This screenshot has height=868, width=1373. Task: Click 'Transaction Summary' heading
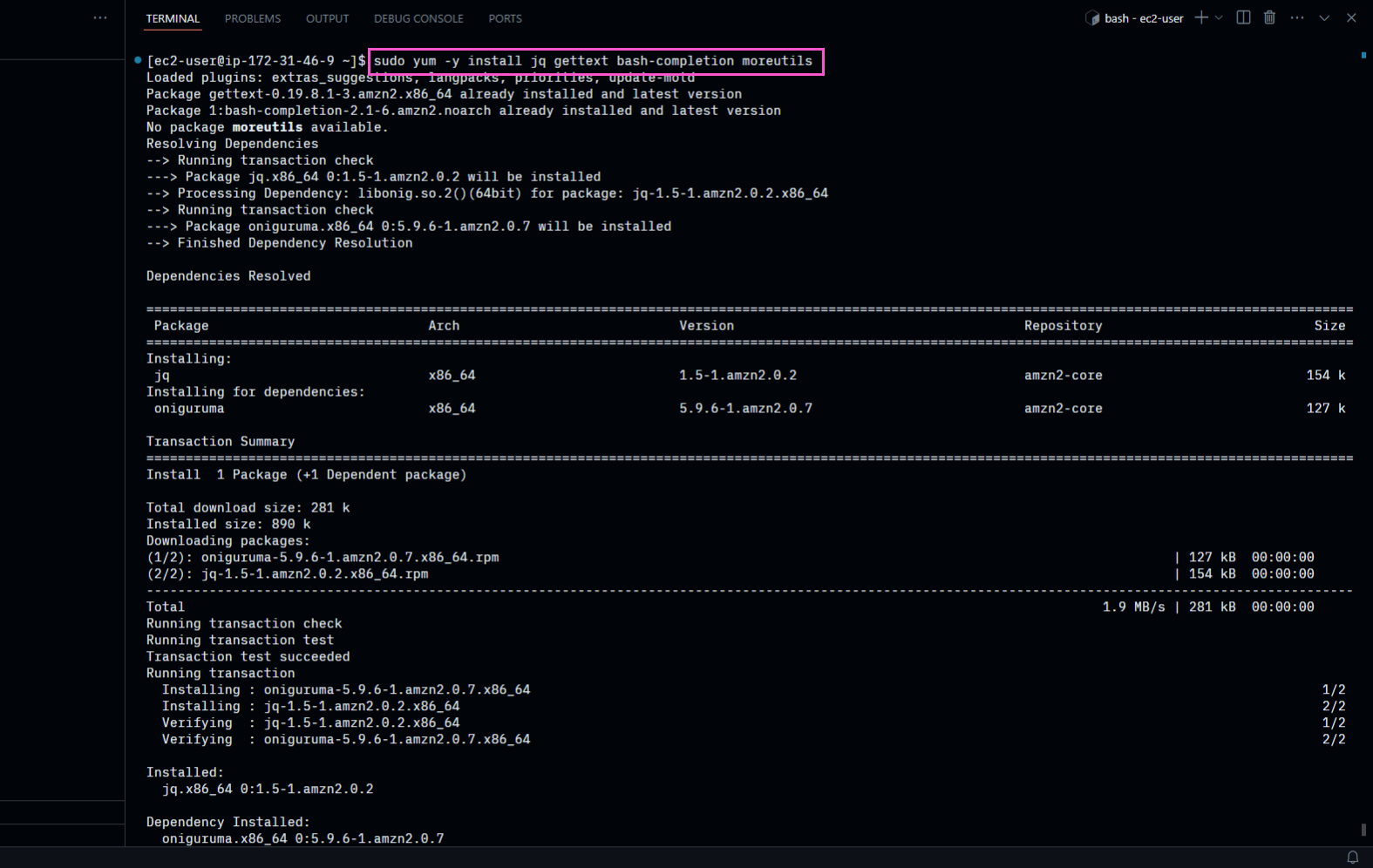coord(221,442)
